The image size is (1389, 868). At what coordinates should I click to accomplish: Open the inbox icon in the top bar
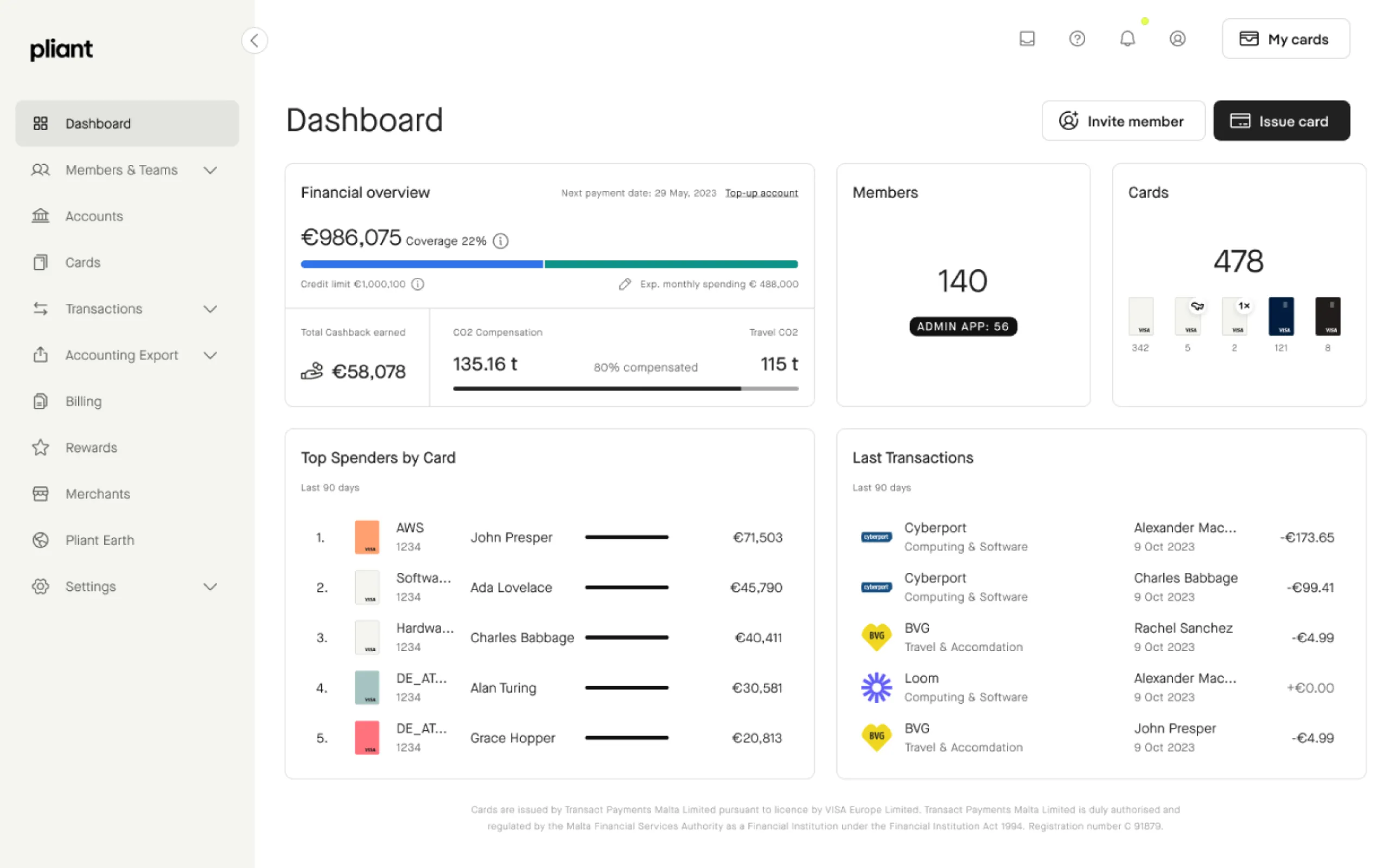pyautogui.click(x=1027, y=39)
